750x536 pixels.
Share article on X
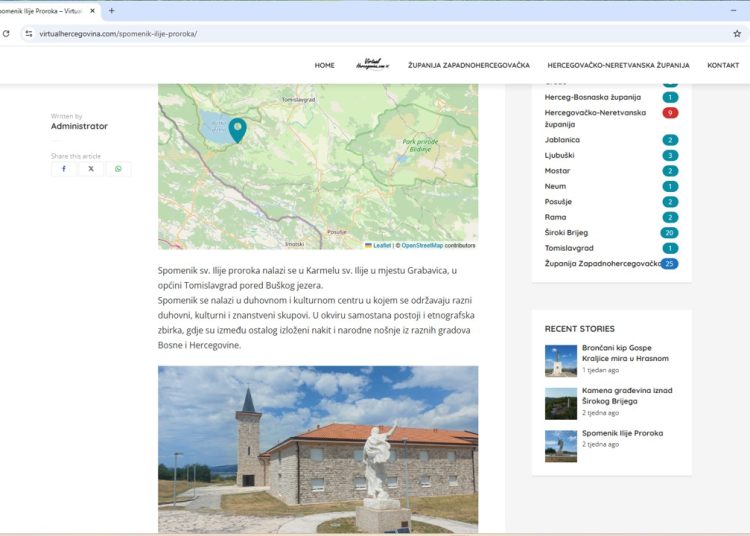pyautogui.click(x=91, y=169)
